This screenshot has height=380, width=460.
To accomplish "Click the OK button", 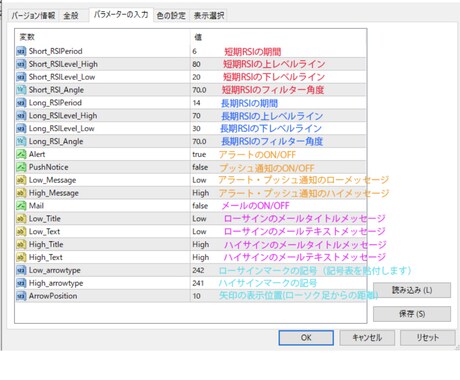I will (306, 338).
